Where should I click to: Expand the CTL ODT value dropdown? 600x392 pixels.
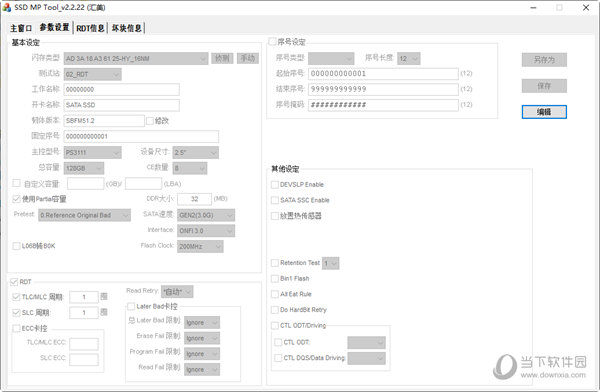click(x=366, y=343)
